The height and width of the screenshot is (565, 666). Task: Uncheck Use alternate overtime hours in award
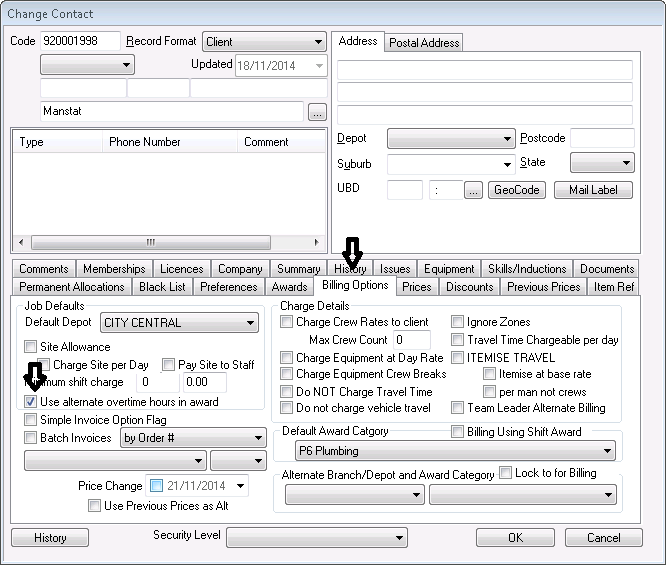point(32,401)
